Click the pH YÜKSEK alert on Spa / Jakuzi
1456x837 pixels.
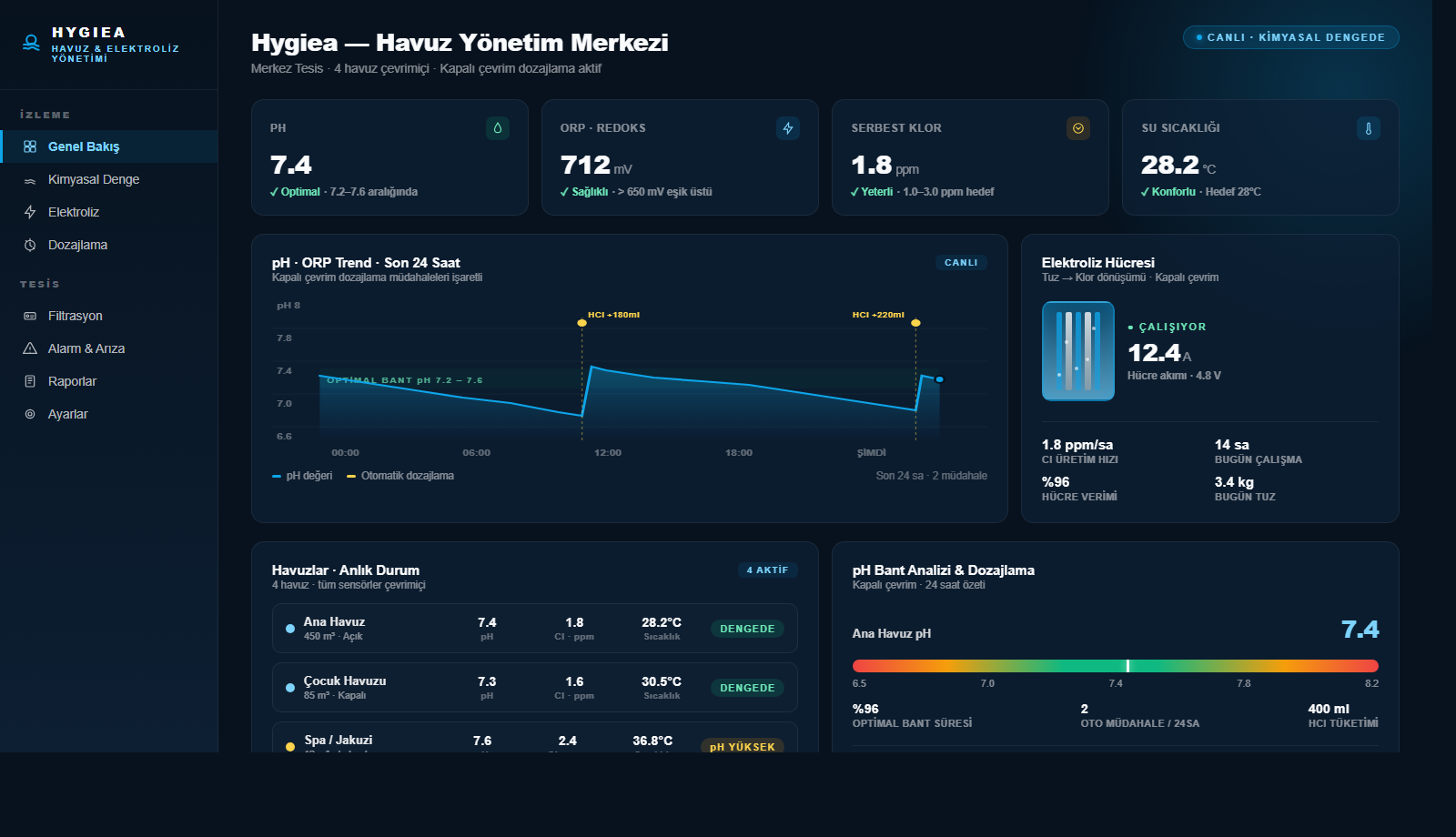point(743,746)
